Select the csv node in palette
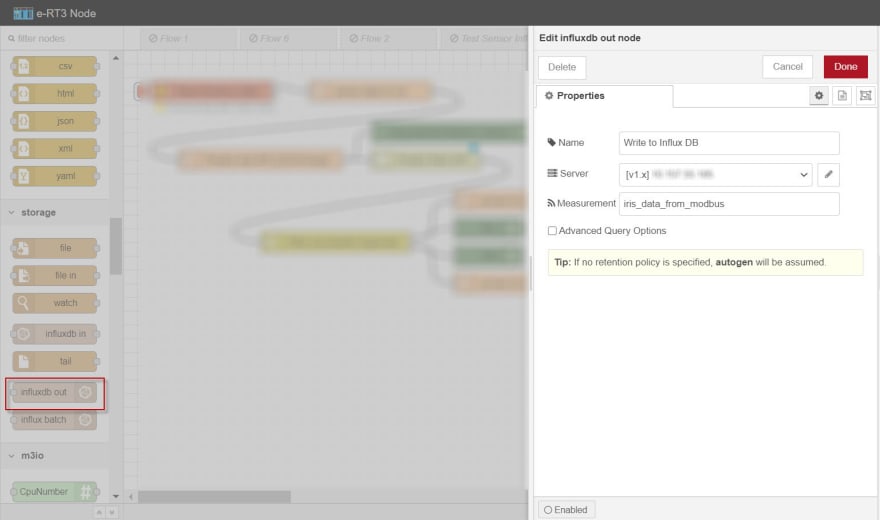The width and height of the screenshot is (880, 520). 54,66
